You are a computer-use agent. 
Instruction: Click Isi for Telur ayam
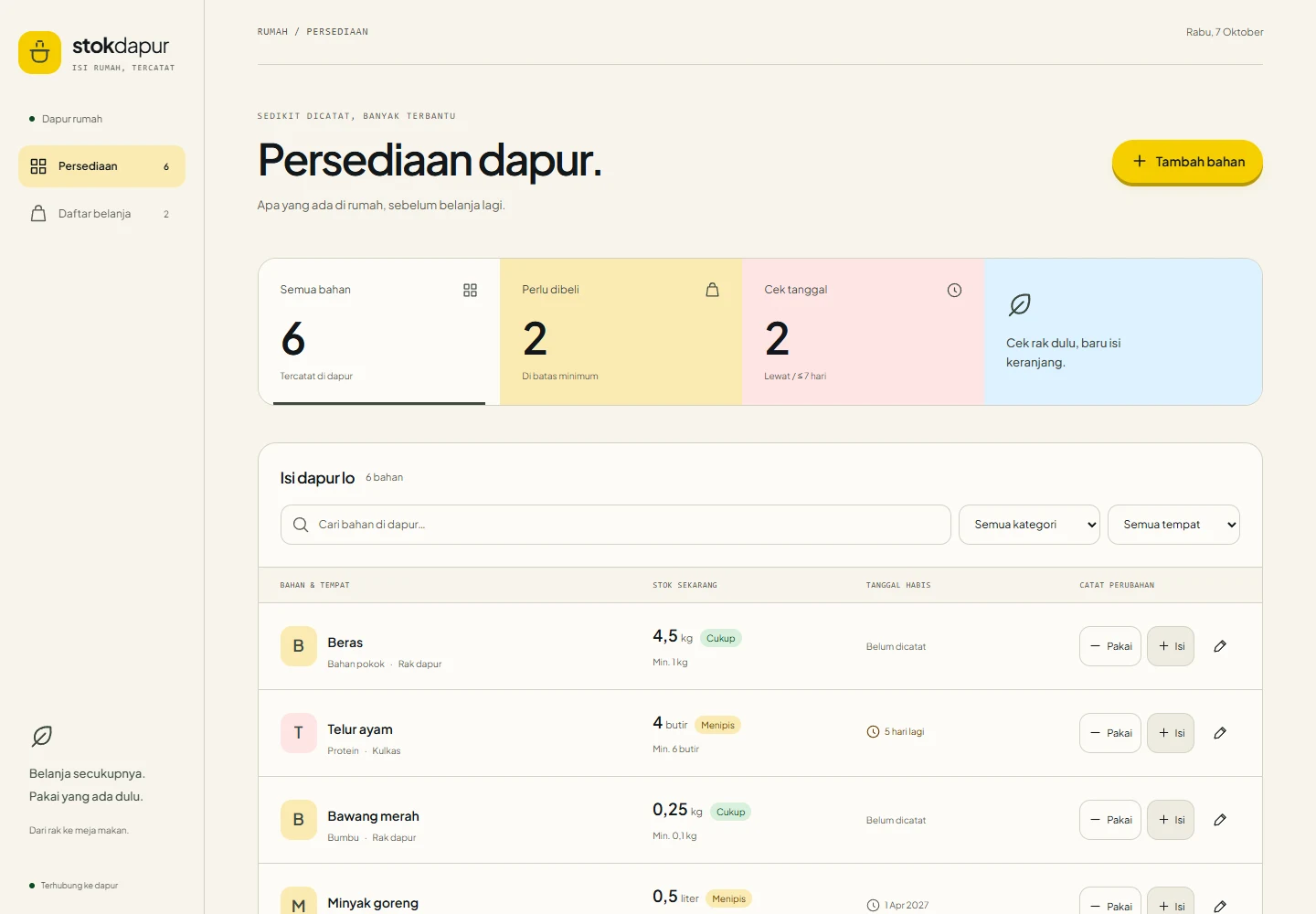[1171, 733]
